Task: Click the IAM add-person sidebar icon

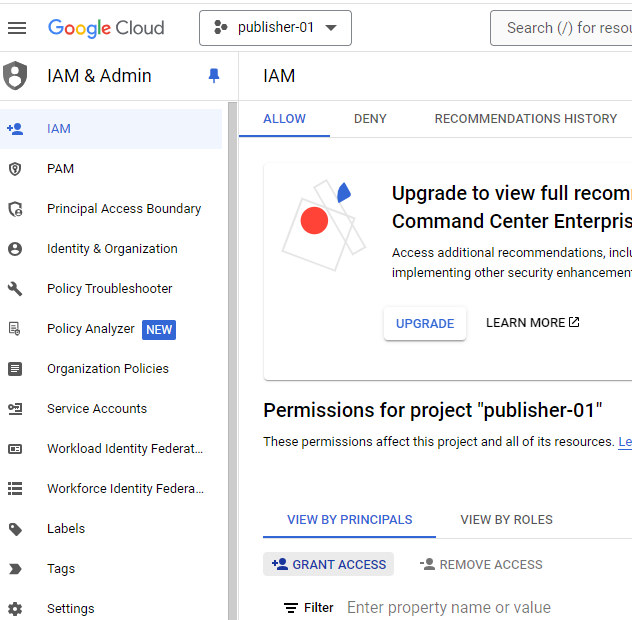Action: pyautogui.click(x=15, y=129)
